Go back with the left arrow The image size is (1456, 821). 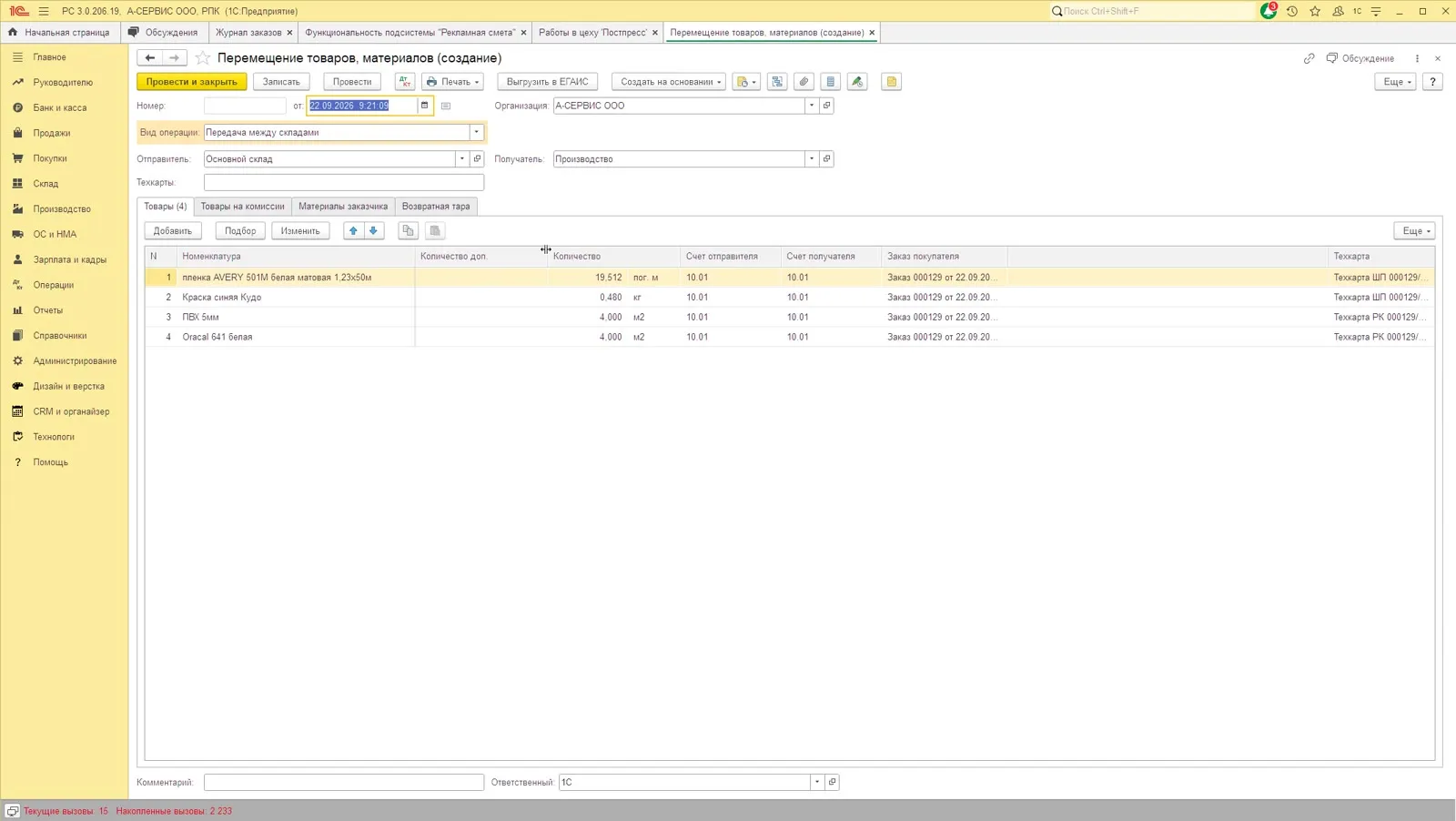[x=150, y=57]
